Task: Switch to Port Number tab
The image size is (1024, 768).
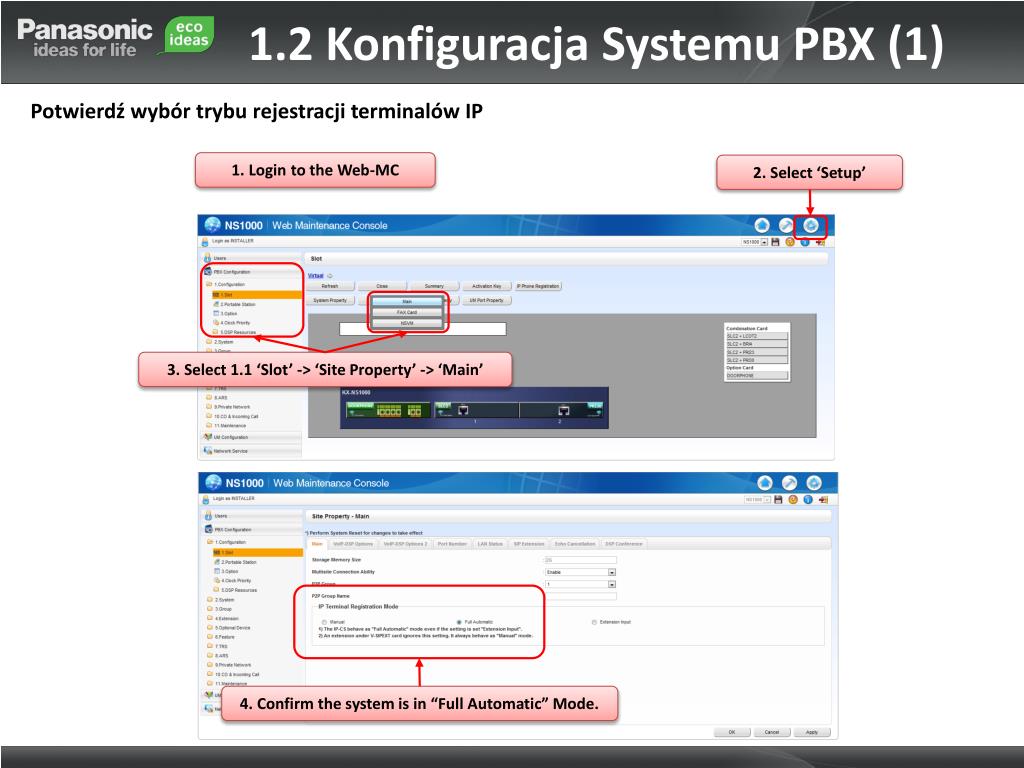Action: tap(452, 544)
